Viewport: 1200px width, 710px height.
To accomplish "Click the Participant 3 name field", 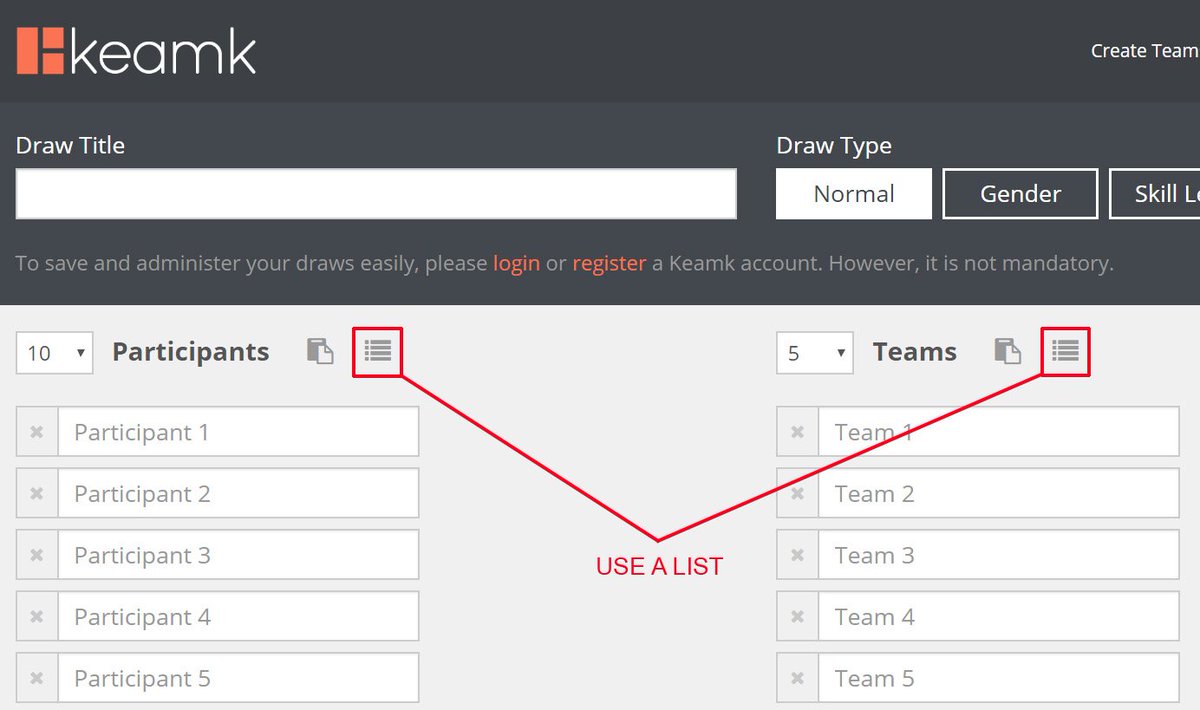I will (x=238, y=555).
